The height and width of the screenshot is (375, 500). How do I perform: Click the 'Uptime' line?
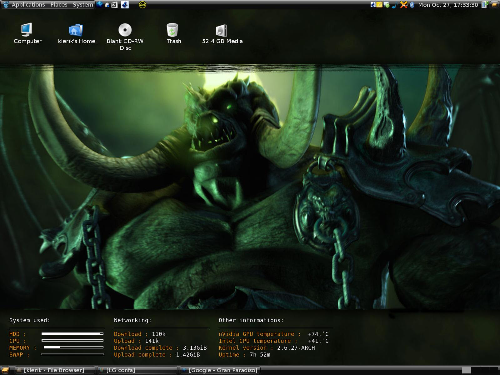click(244, 355)
